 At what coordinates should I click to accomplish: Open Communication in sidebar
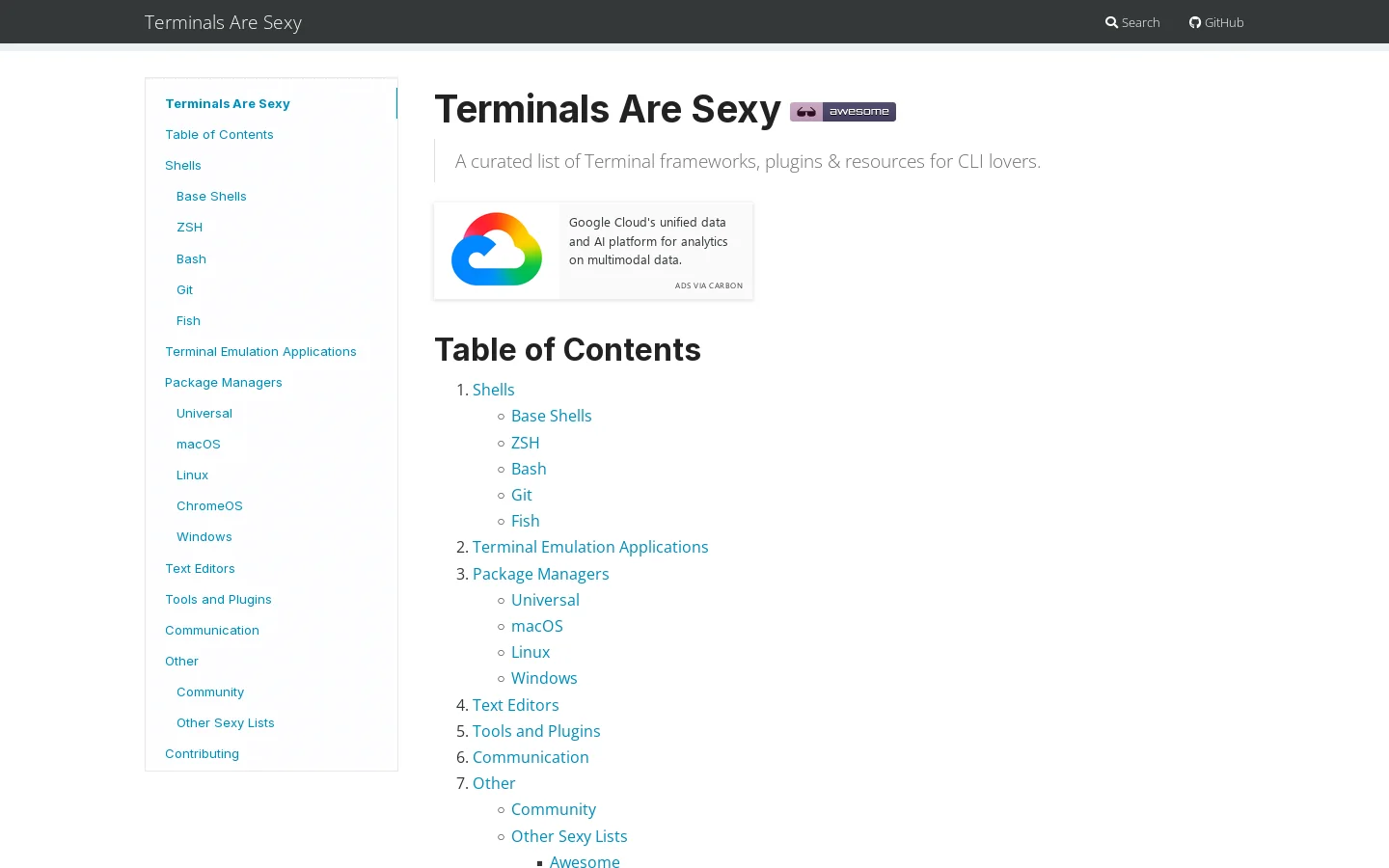(212, 630)
